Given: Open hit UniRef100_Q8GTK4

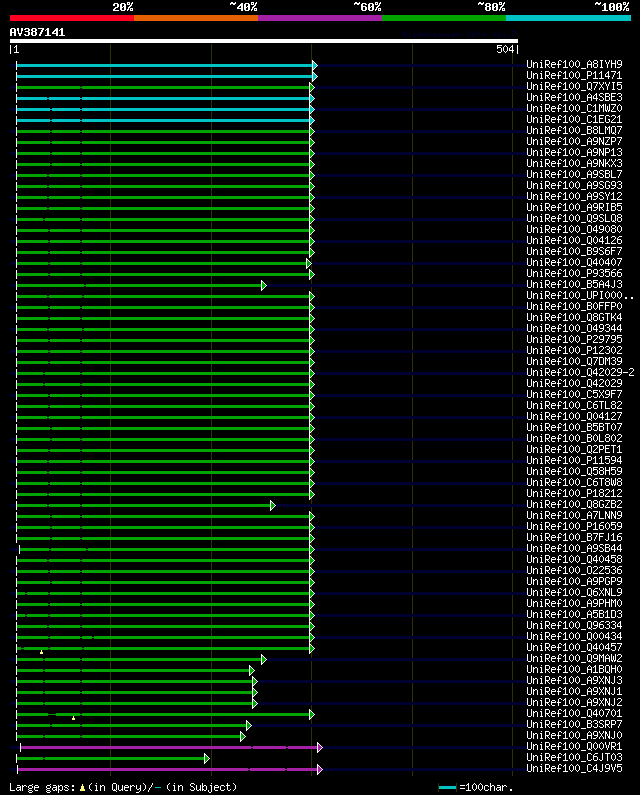Looking at the screenshot, I should (574, 317).
